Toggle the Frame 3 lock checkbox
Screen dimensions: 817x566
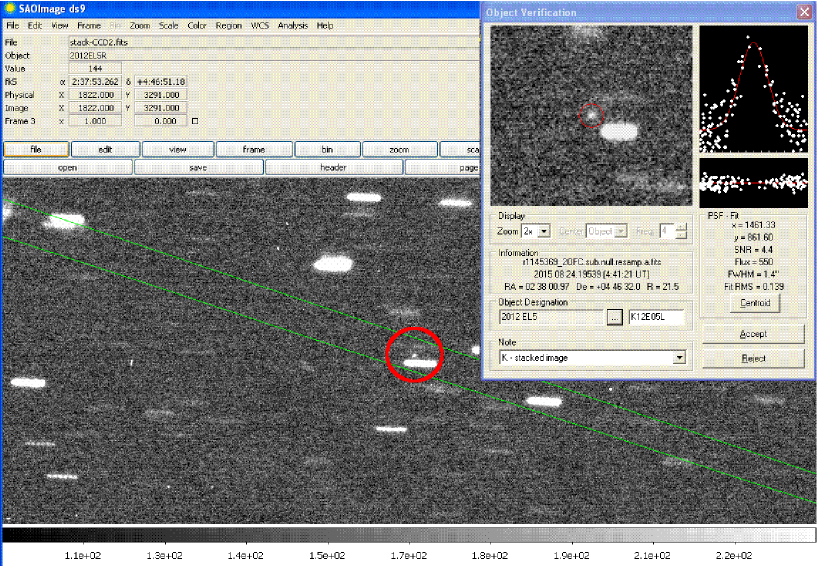[x=195, y=121]
